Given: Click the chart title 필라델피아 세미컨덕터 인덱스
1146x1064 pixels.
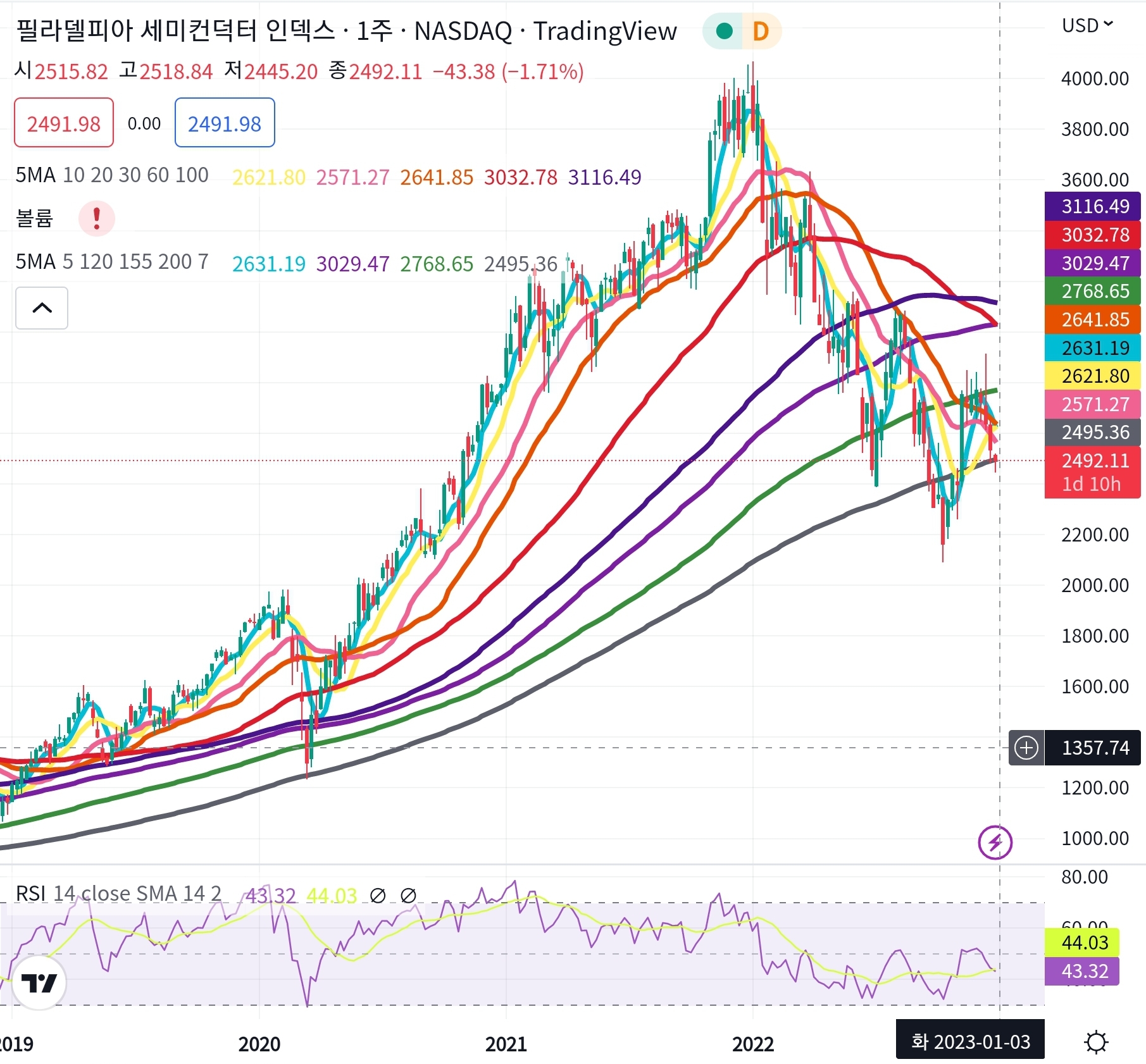Looking at the screenshot, I should tap(175, 30).
